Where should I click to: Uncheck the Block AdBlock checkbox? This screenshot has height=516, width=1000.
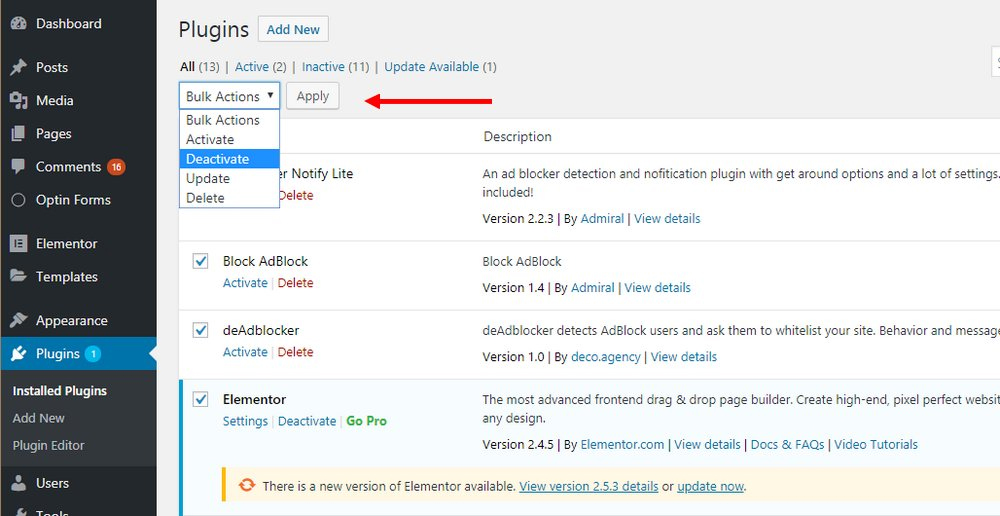pyautogui.click(x=200, y=261)
